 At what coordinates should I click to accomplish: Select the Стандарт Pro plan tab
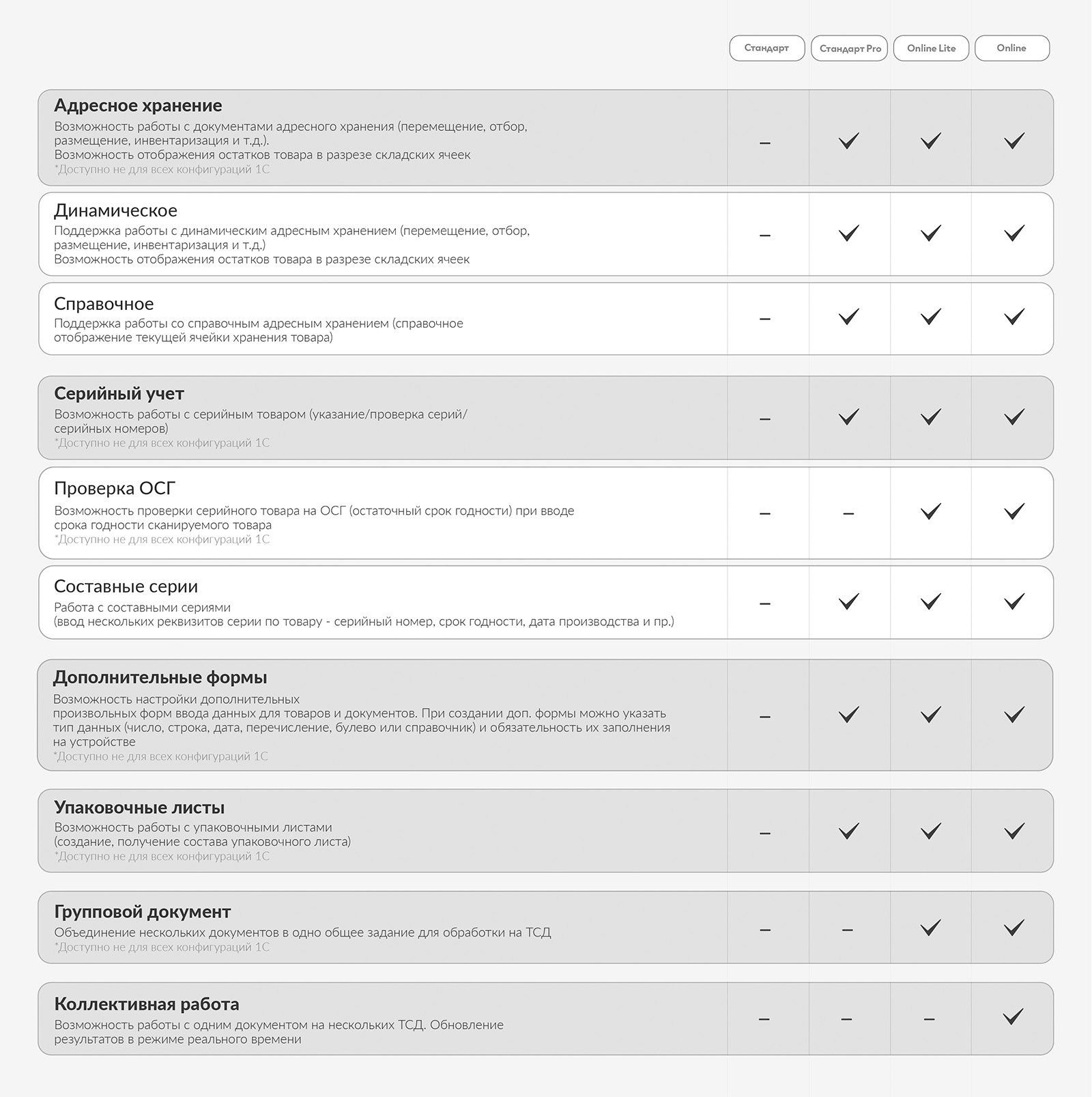[x=849, y=48]
